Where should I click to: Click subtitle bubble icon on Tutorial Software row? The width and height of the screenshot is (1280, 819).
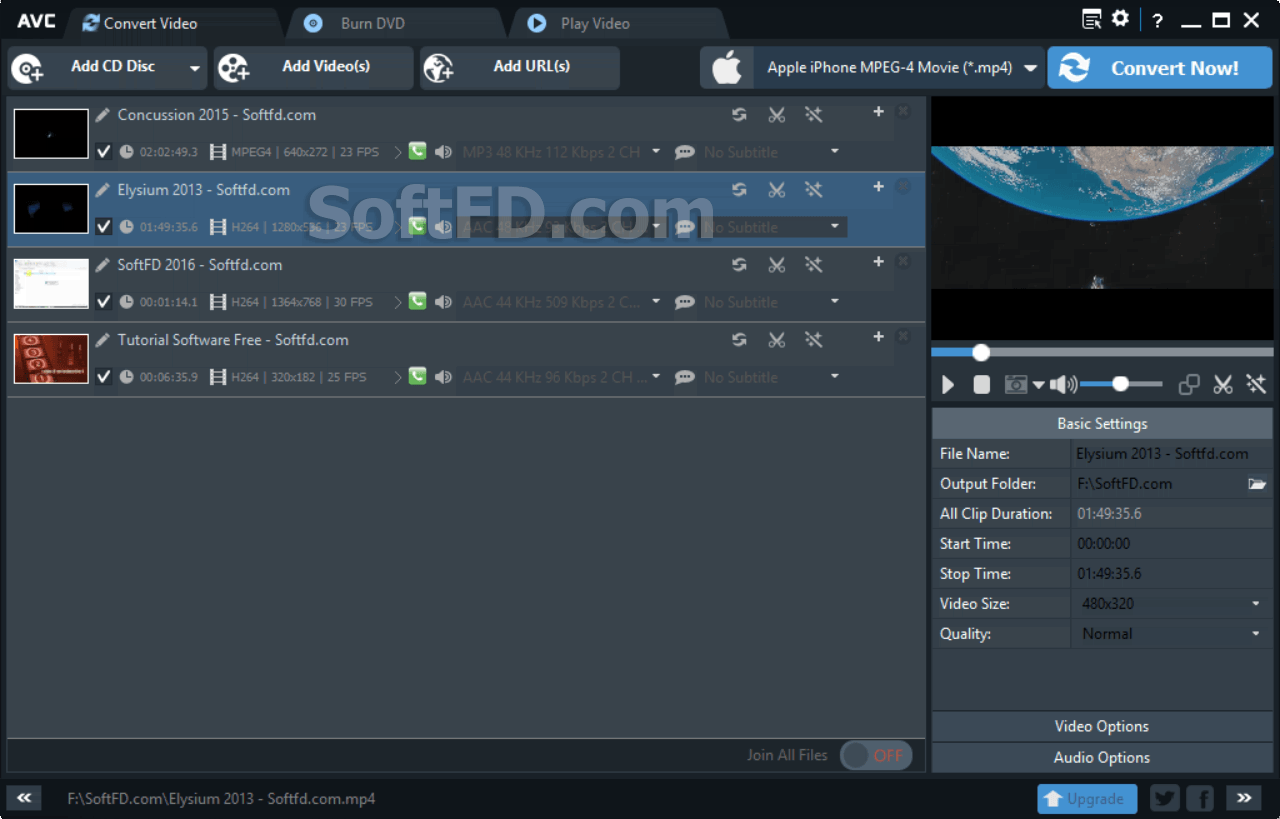(x=685, y=377)
